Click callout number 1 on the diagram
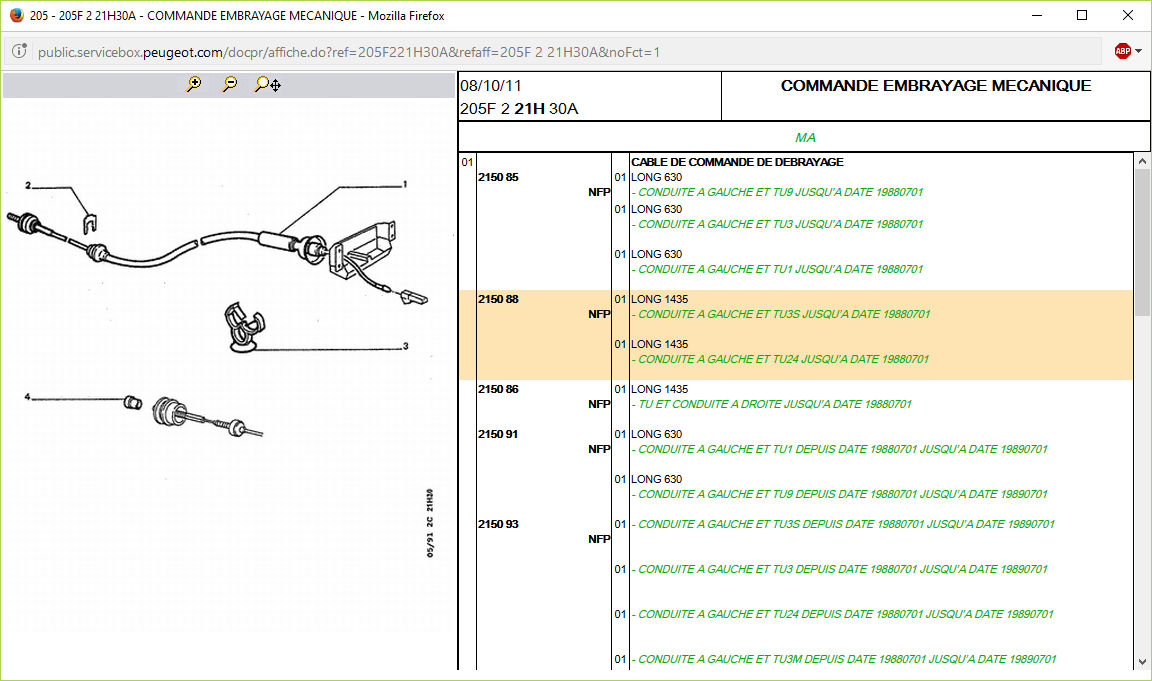This screenshot has width=1152, height=681. [404, 184]
